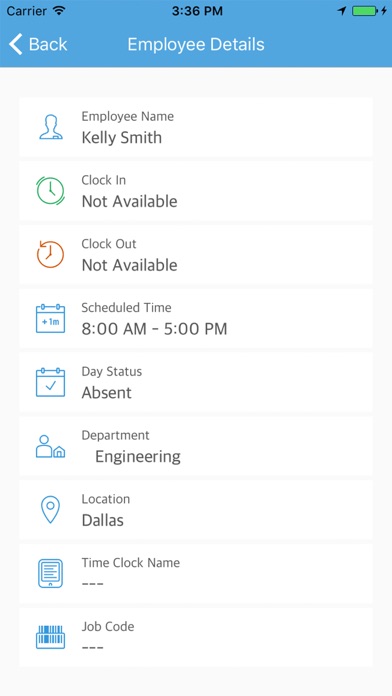Tap the Clock In Not Available value
Viewport: 392px width, 696px height.
tap(130, 202)
